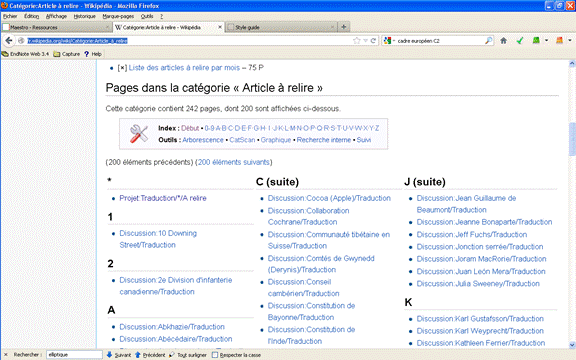Click the green square toolbar add-on icon
576x360 pixels.
click(536, 40)
